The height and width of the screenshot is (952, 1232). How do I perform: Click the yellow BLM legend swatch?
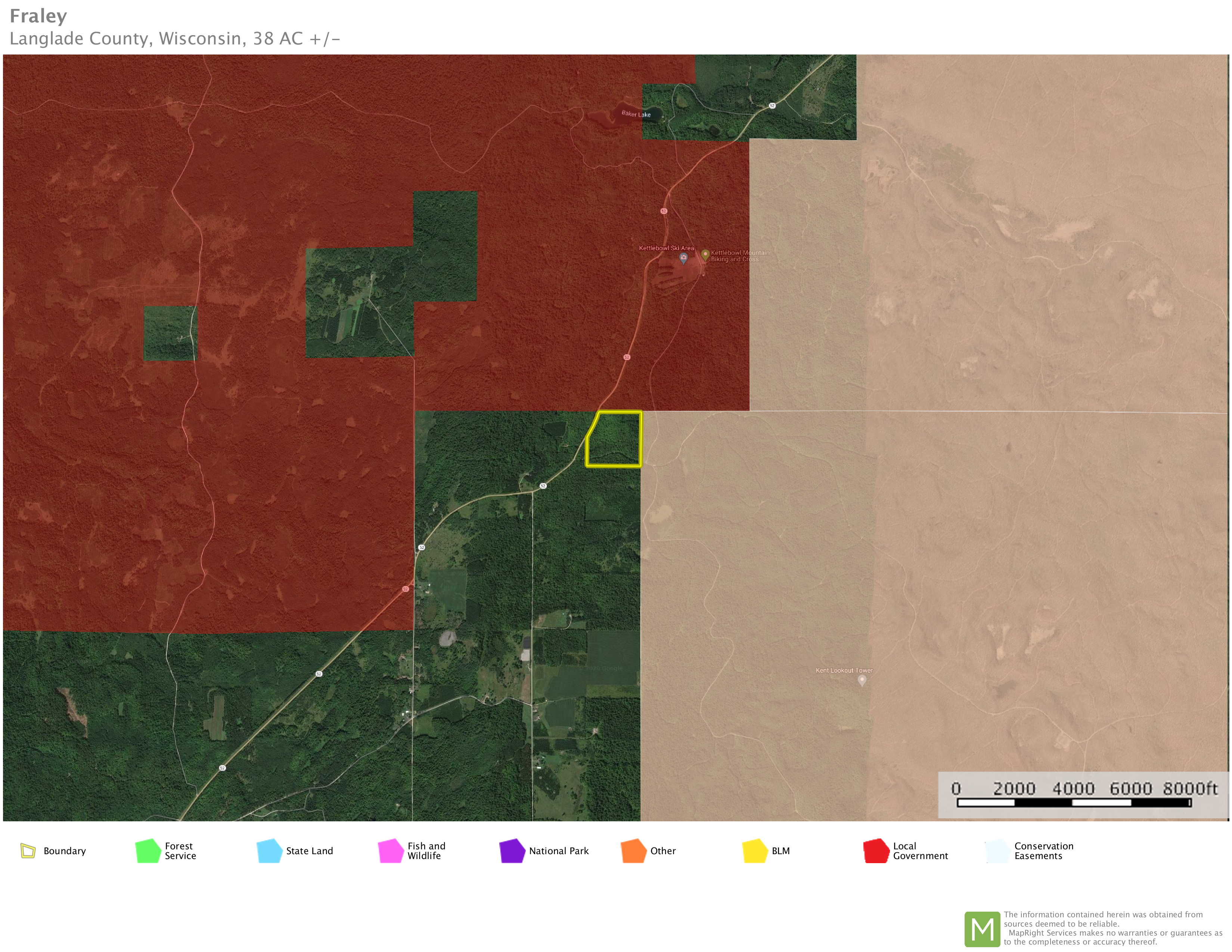[755, 851]
